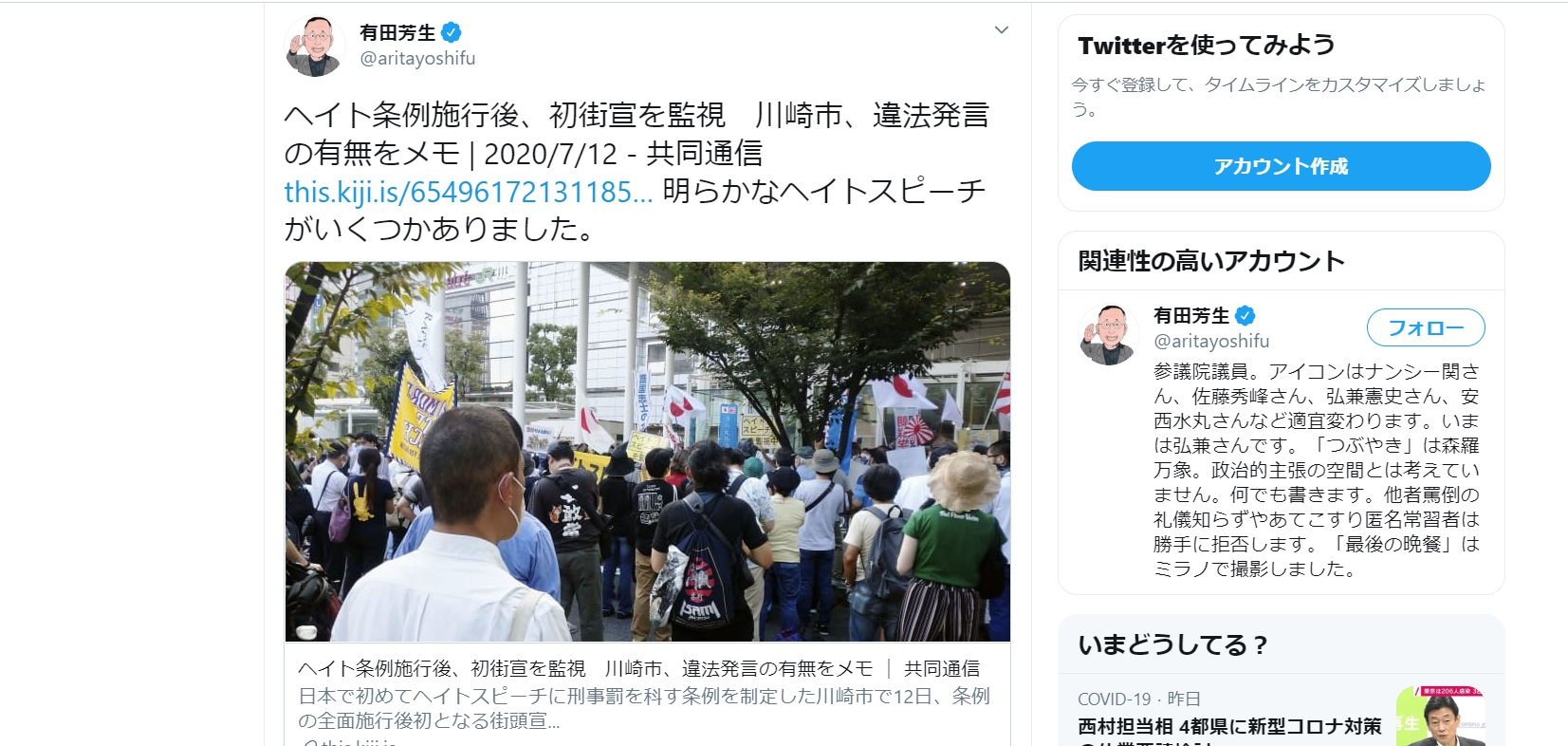
Task: Click 有田芳生 avatar in related accounts panel
Action: tap(1108, 334)
